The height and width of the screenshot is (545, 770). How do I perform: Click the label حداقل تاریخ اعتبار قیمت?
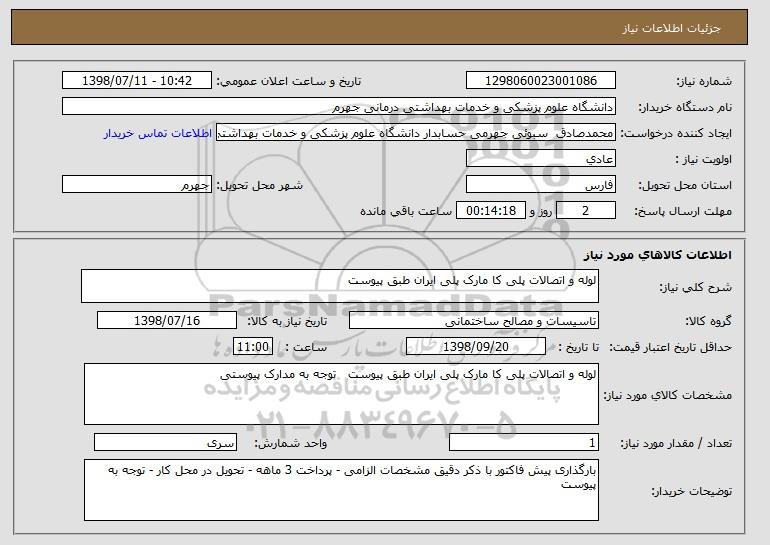pos(671,348)
